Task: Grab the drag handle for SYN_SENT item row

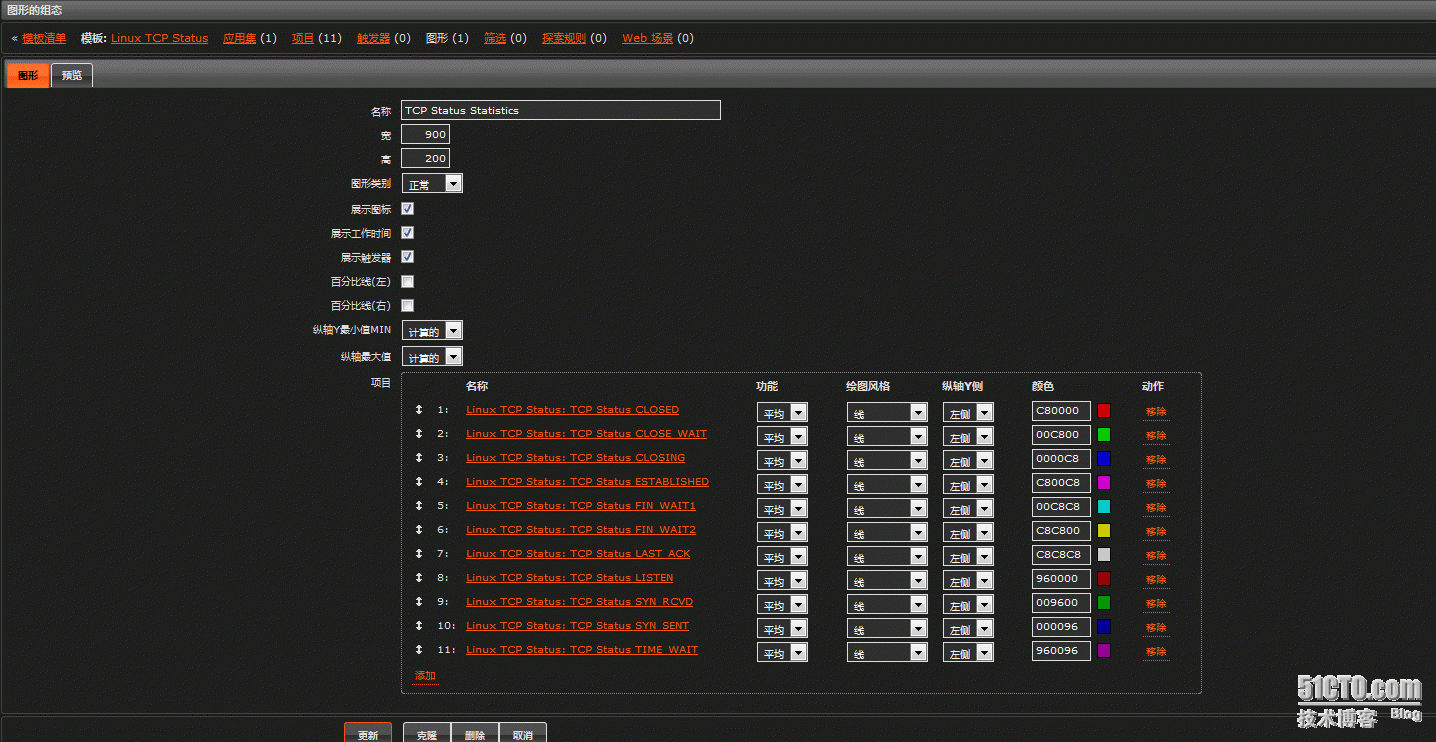Action: click(419, 626)
